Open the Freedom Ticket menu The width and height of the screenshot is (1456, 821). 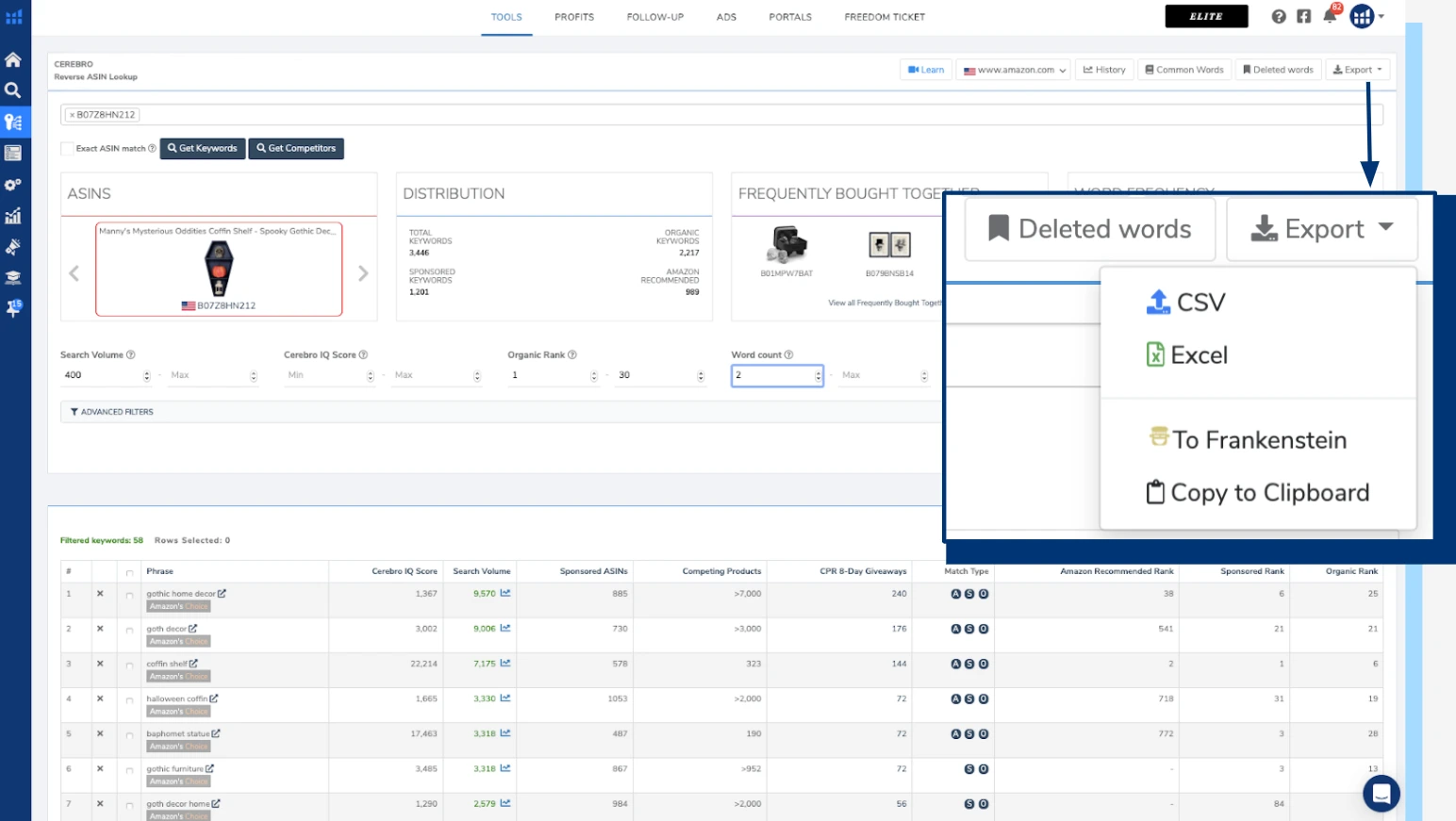pyautogui.click(x=884, y=17)
